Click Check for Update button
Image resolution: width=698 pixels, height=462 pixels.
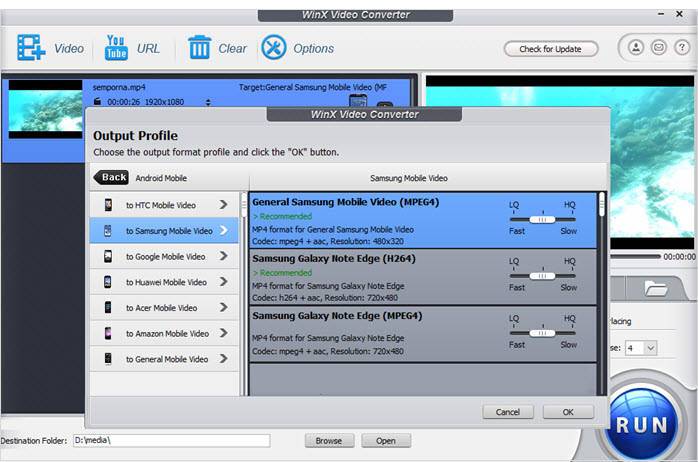point(550,49)
